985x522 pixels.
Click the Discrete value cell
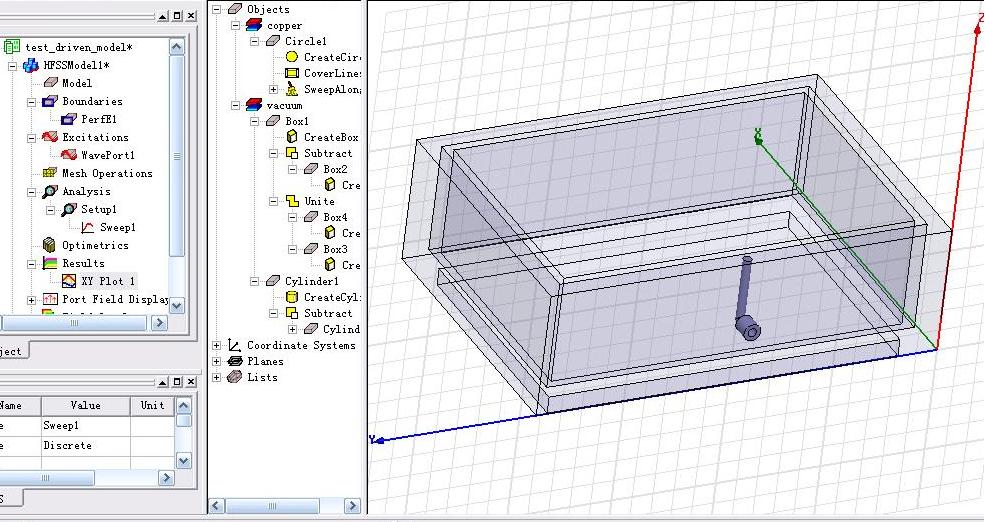(85, 445)
